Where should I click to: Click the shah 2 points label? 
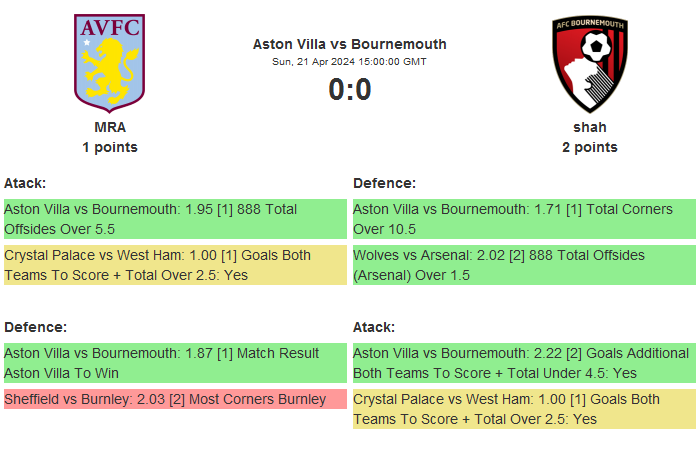(x=590, y=147)
